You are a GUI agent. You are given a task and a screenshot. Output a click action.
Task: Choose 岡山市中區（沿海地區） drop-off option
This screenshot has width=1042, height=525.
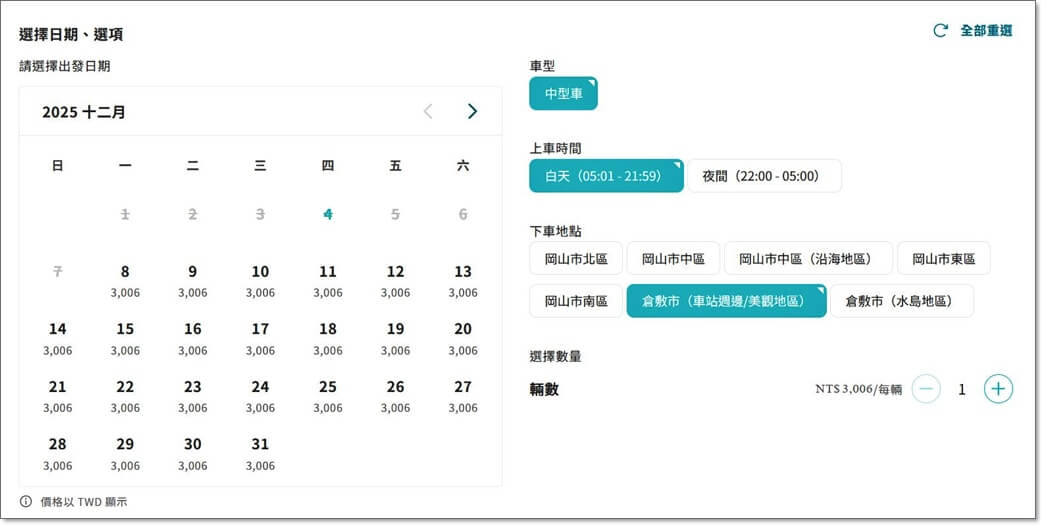pyautogui.click(x=808, y=258)
